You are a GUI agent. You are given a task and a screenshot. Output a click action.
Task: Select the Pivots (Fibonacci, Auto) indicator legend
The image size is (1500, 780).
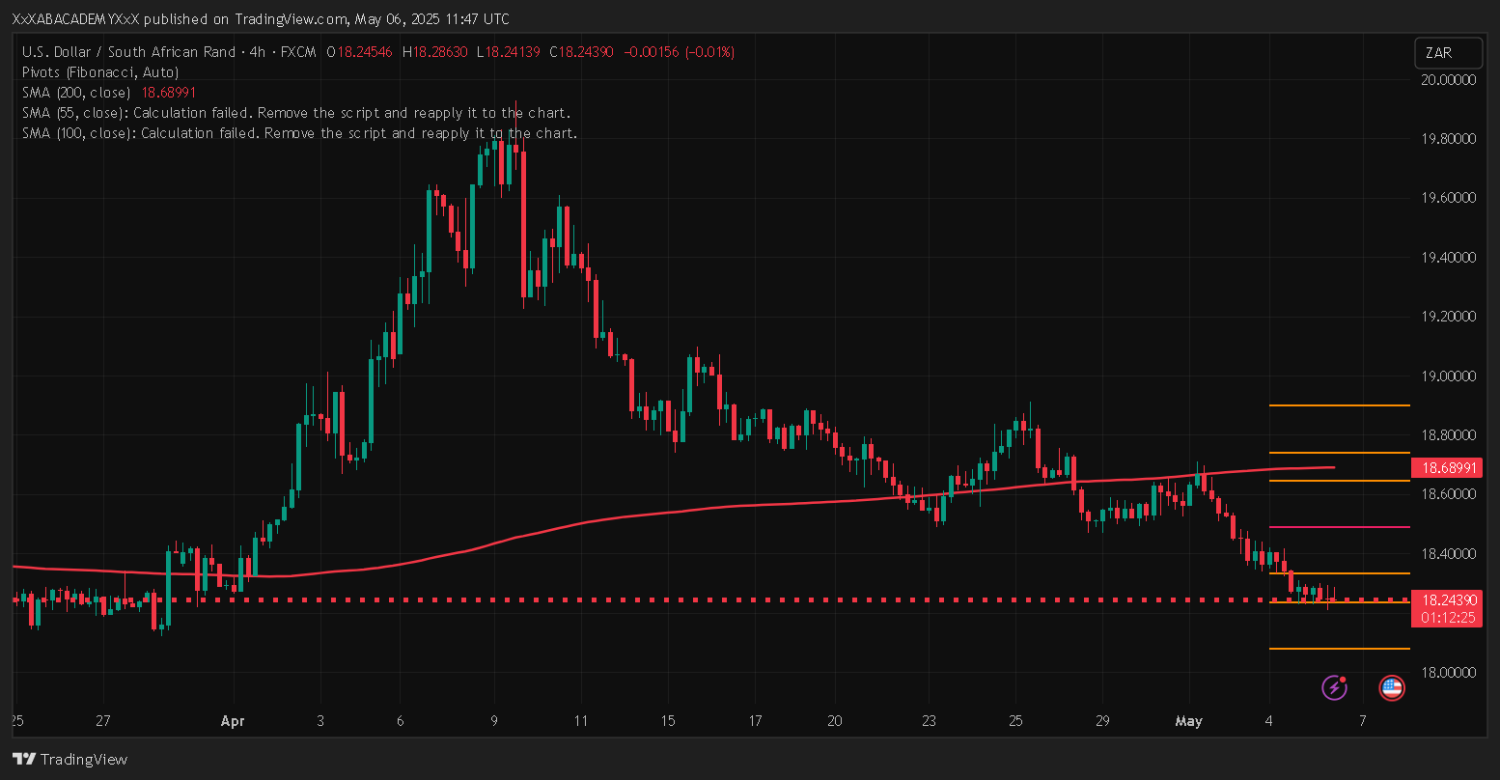pos(100,72)
